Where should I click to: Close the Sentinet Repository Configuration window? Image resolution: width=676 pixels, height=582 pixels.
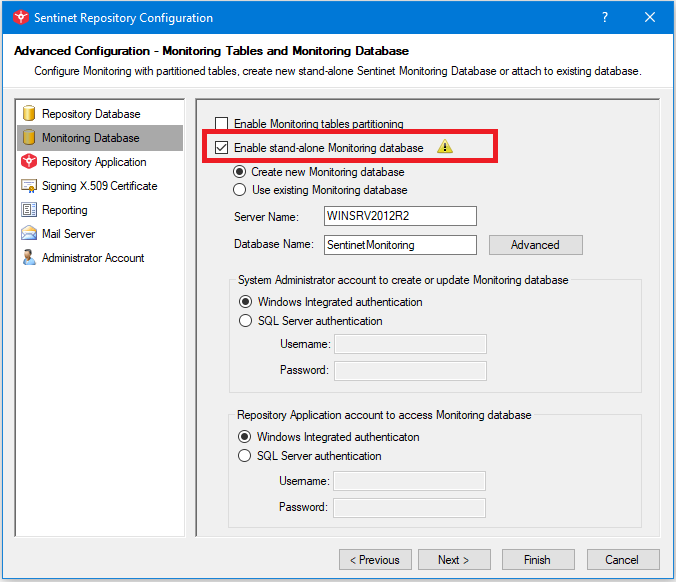tap(650, 17)
